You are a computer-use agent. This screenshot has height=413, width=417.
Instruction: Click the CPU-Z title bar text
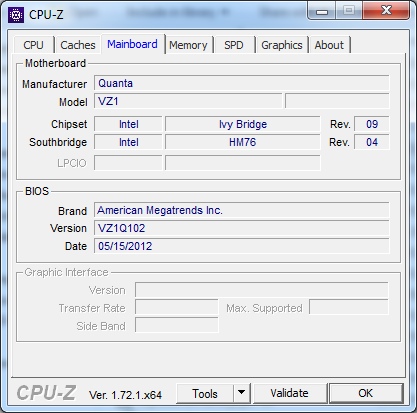(46, 15)
